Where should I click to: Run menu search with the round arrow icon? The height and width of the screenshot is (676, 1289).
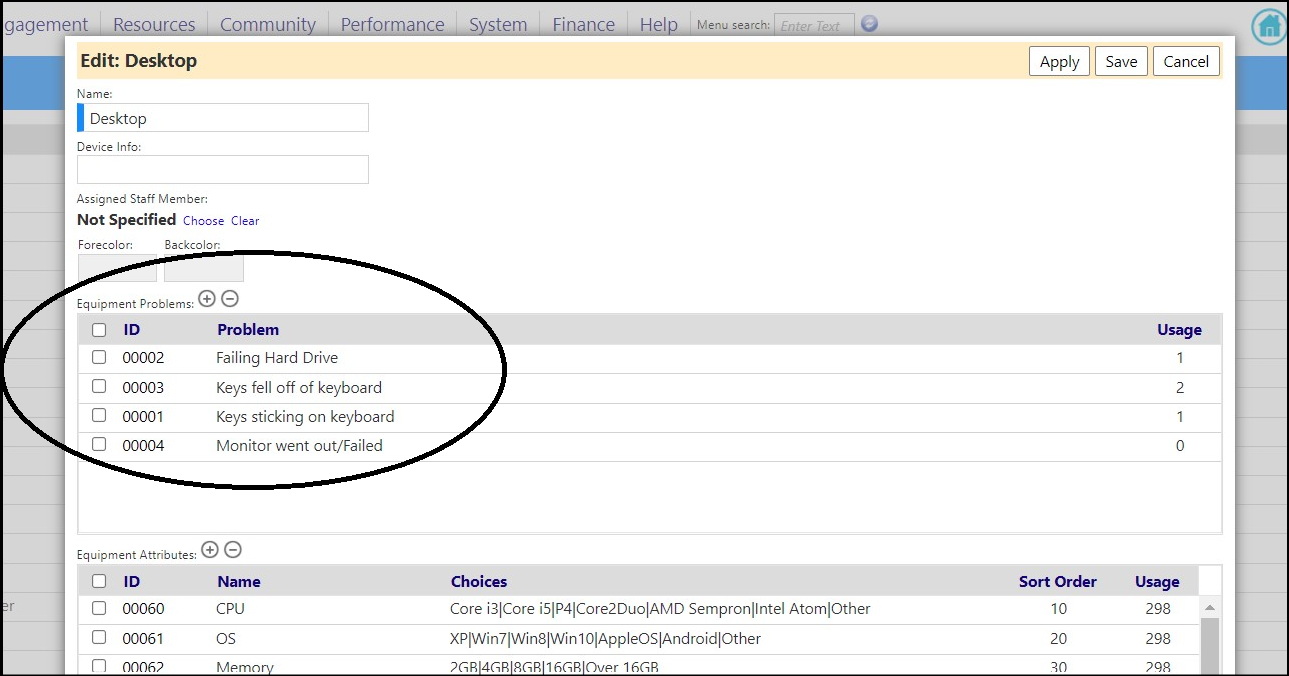point(869,24)
